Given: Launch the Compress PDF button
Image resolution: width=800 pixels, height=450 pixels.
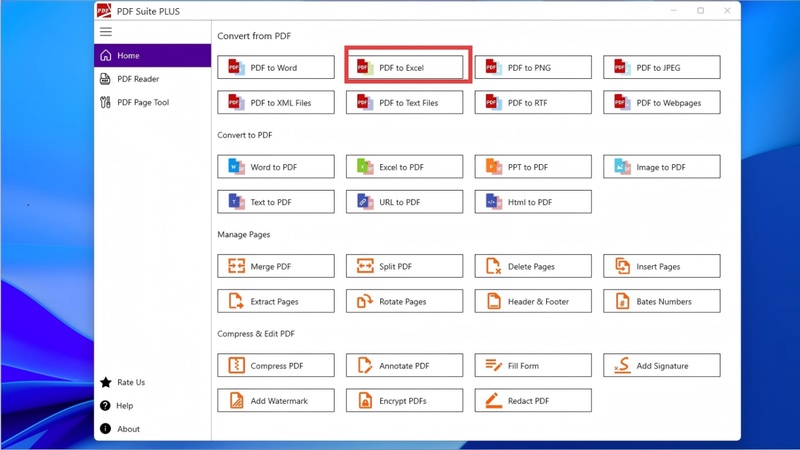Looking at the screenshot, I should [276, 365].
